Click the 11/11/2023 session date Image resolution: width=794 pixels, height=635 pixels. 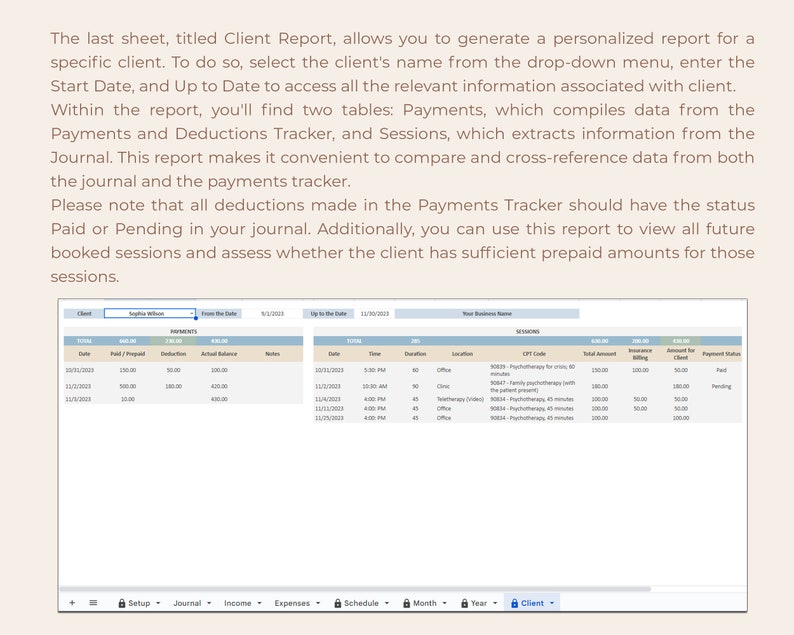(329, 409)
